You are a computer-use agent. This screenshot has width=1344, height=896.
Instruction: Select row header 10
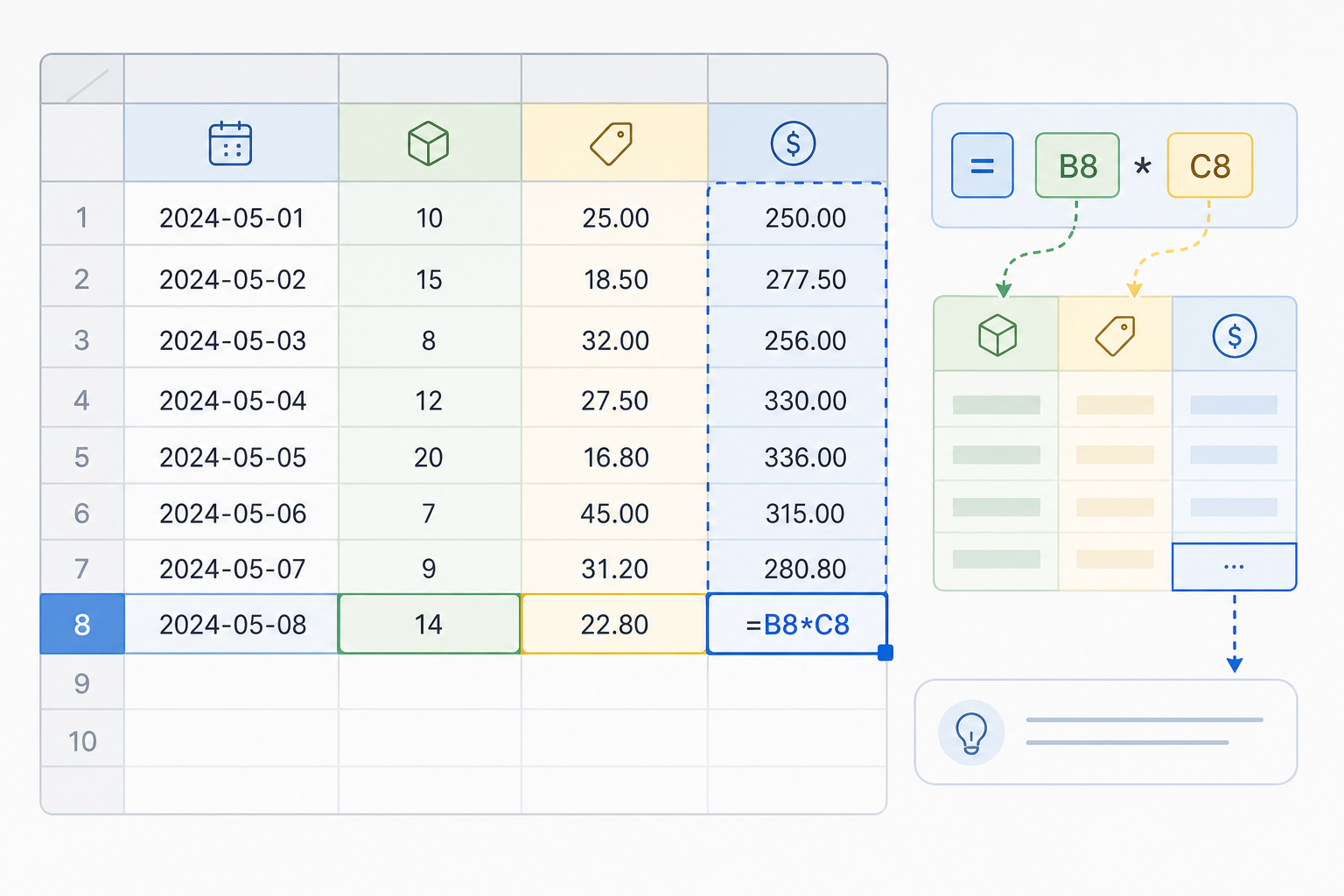click(82, 740)
